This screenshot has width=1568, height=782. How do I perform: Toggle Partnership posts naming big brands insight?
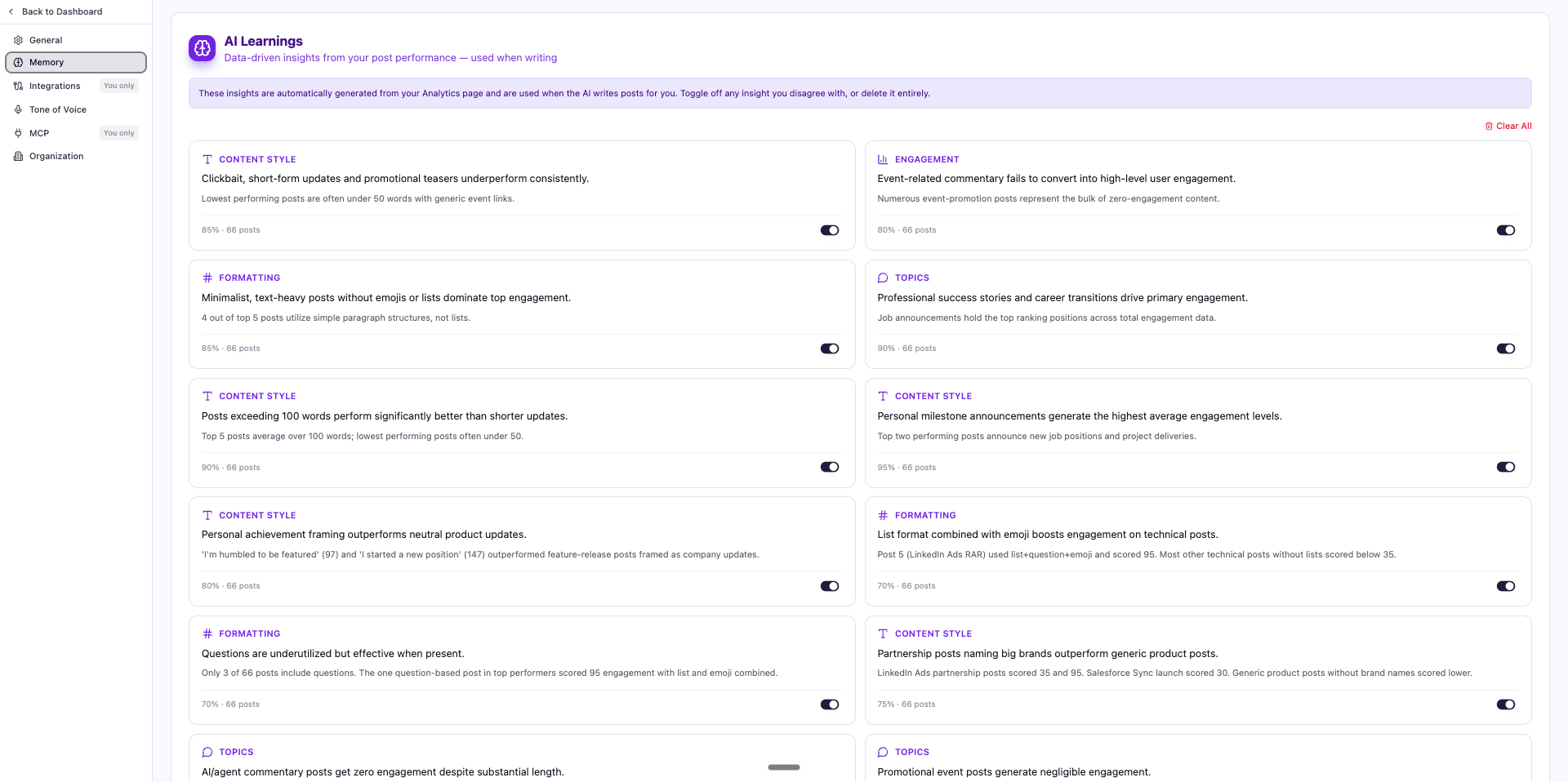click(1506, 704)
